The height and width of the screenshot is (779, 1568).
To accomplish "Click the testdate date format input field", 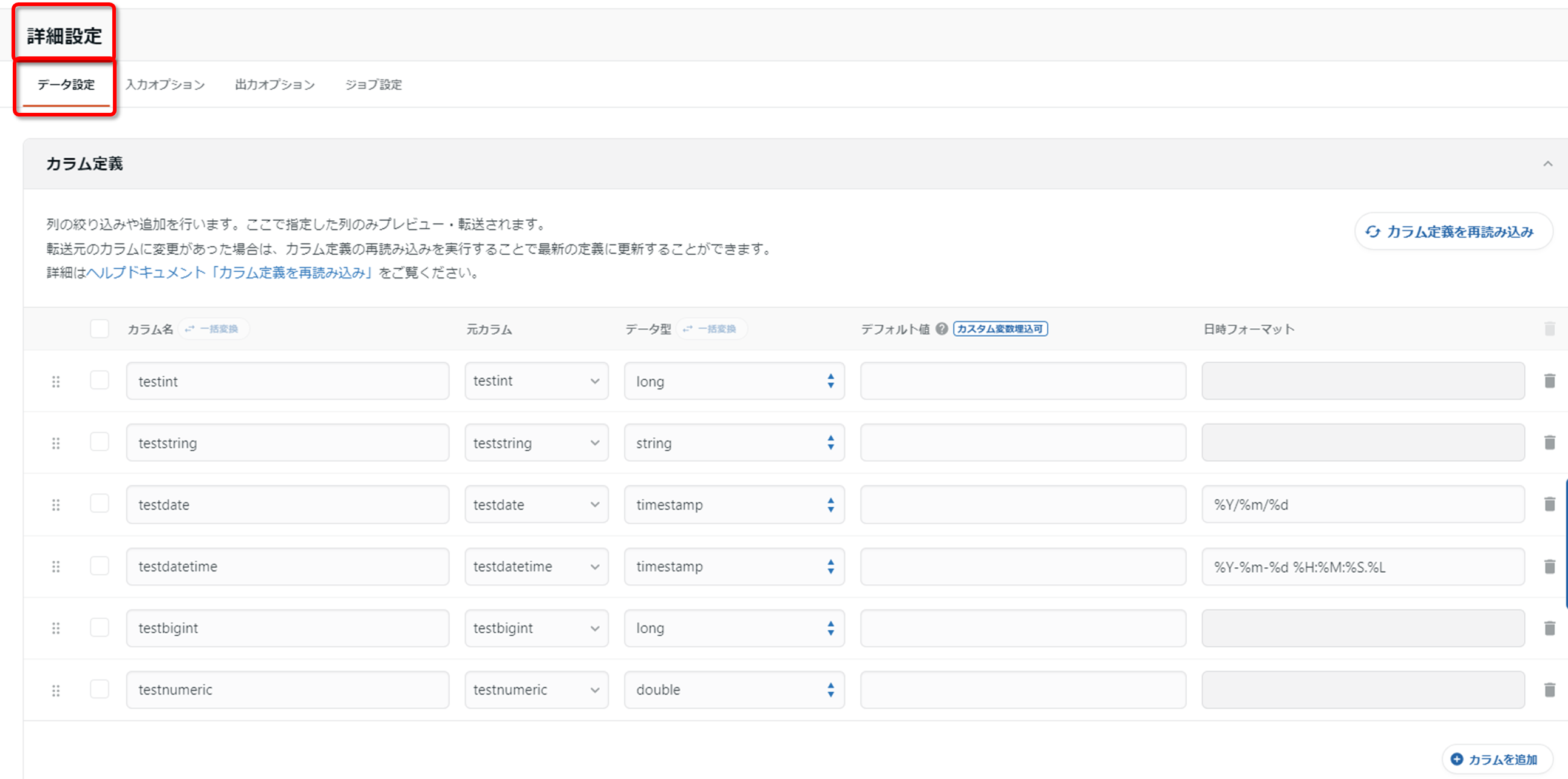I will 1362,505.
